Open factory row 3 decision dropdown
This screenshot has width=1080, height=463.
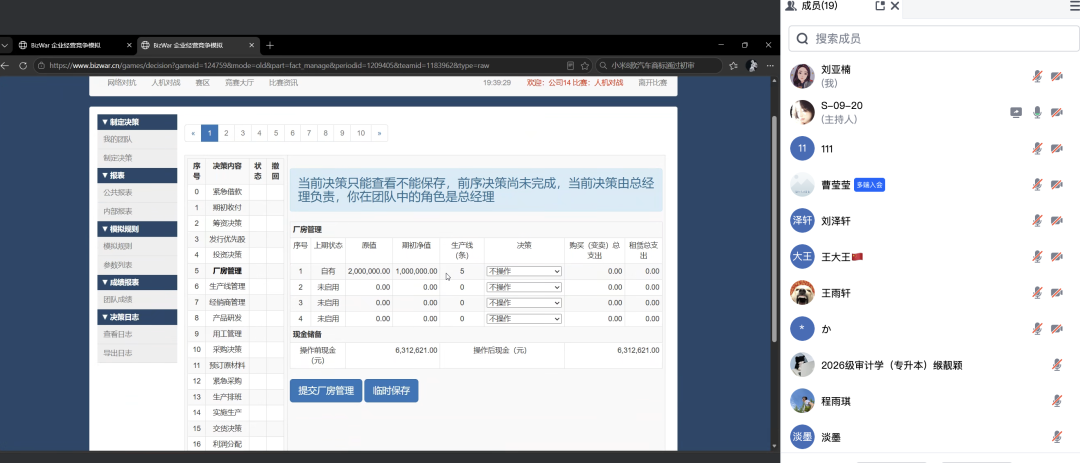click(x=524, y=302)
